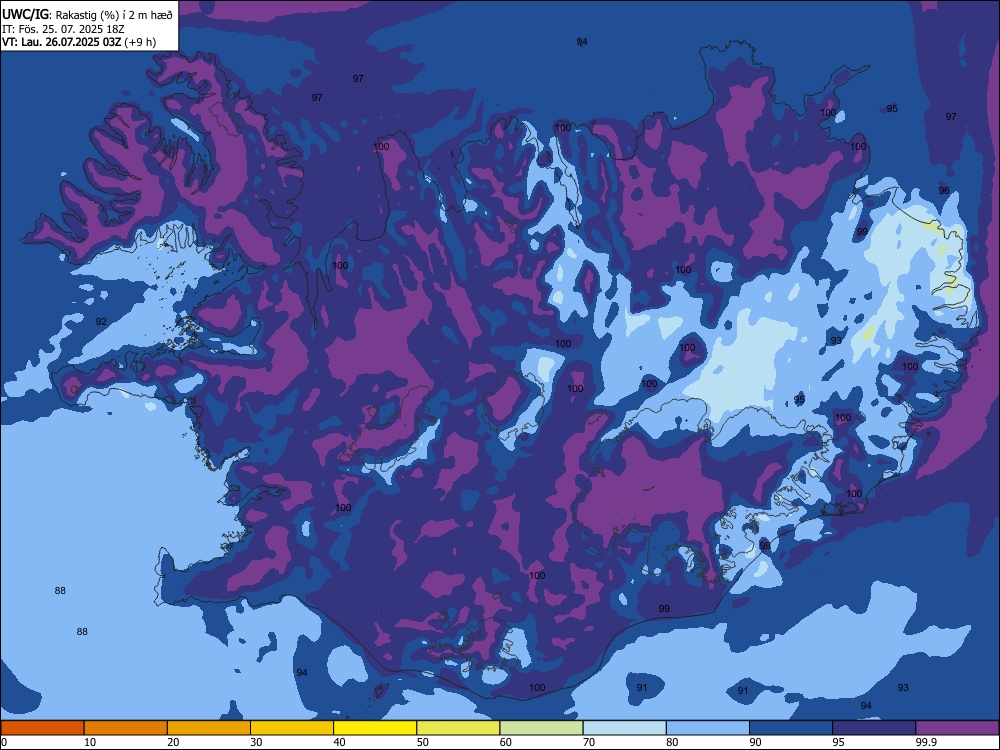This screenshot has height=750, width=1000.
Task: Click the '92' humidity value on map
Action: coord(101,321)
